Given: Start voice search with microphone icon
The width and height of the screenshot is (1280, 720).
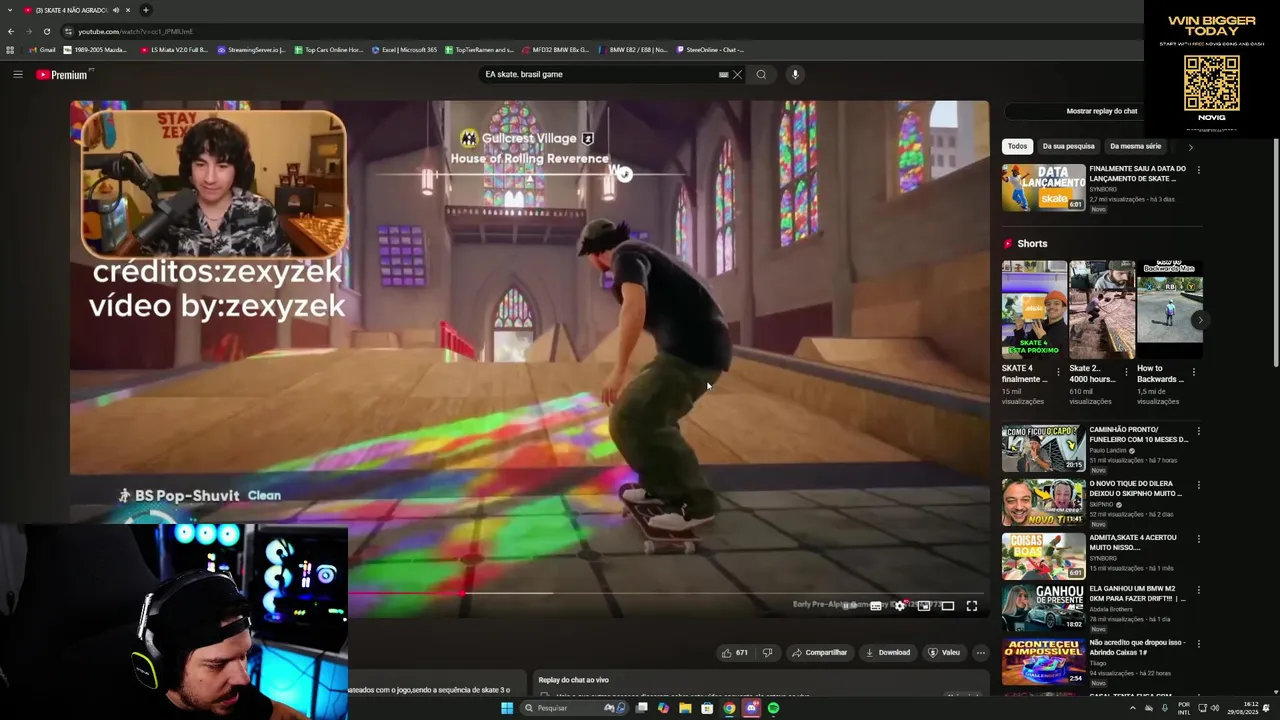Looking at the screenshot, I should [795, 74].
